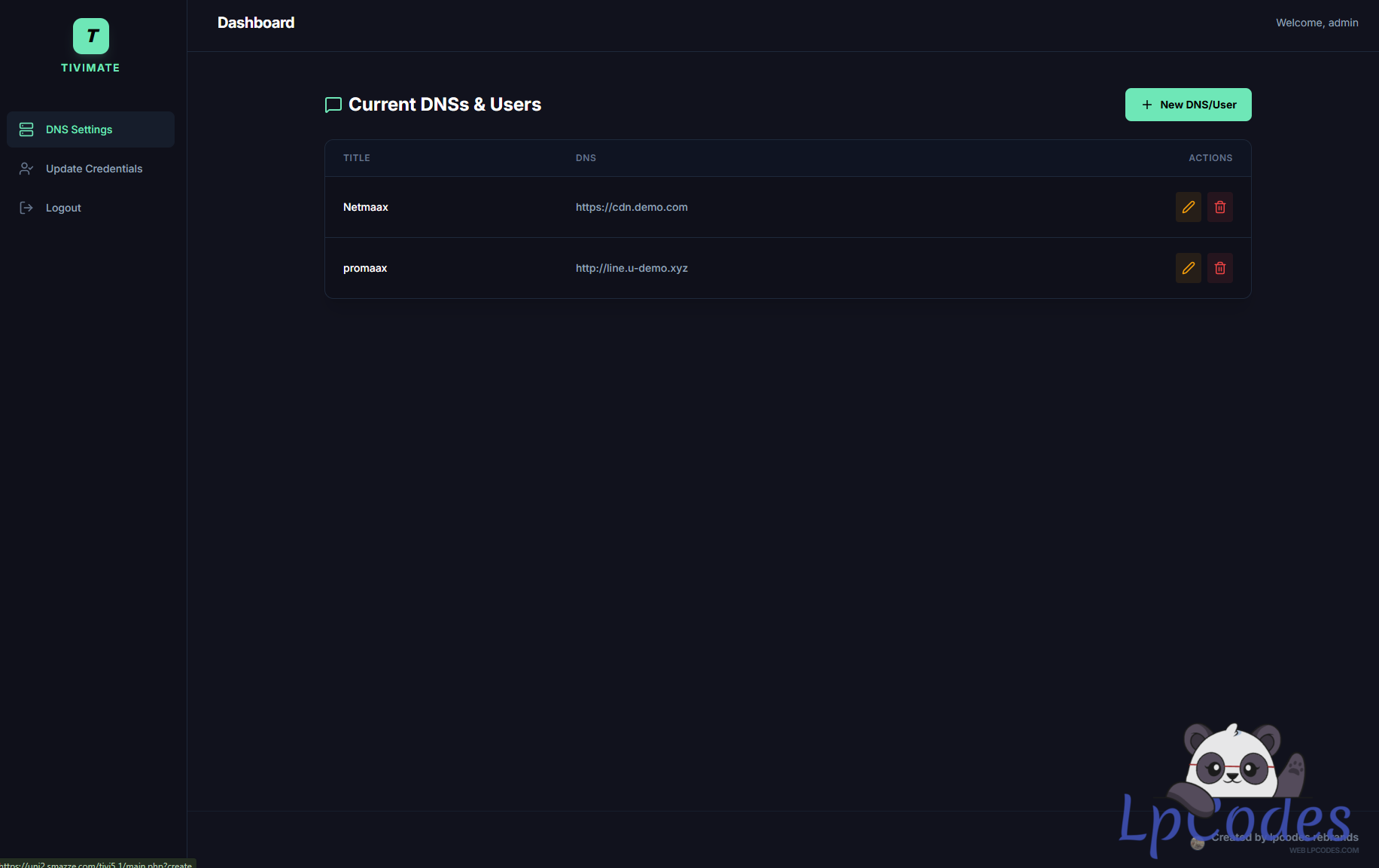Delete the promaax DNS entry

coord(1219,268)
